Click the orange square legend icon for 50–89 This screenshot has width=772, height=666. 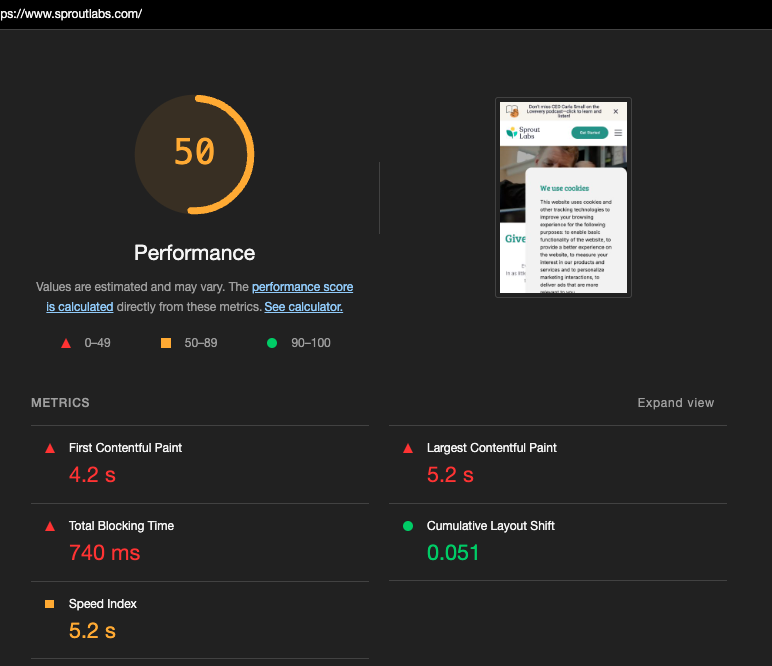point(166,343)
